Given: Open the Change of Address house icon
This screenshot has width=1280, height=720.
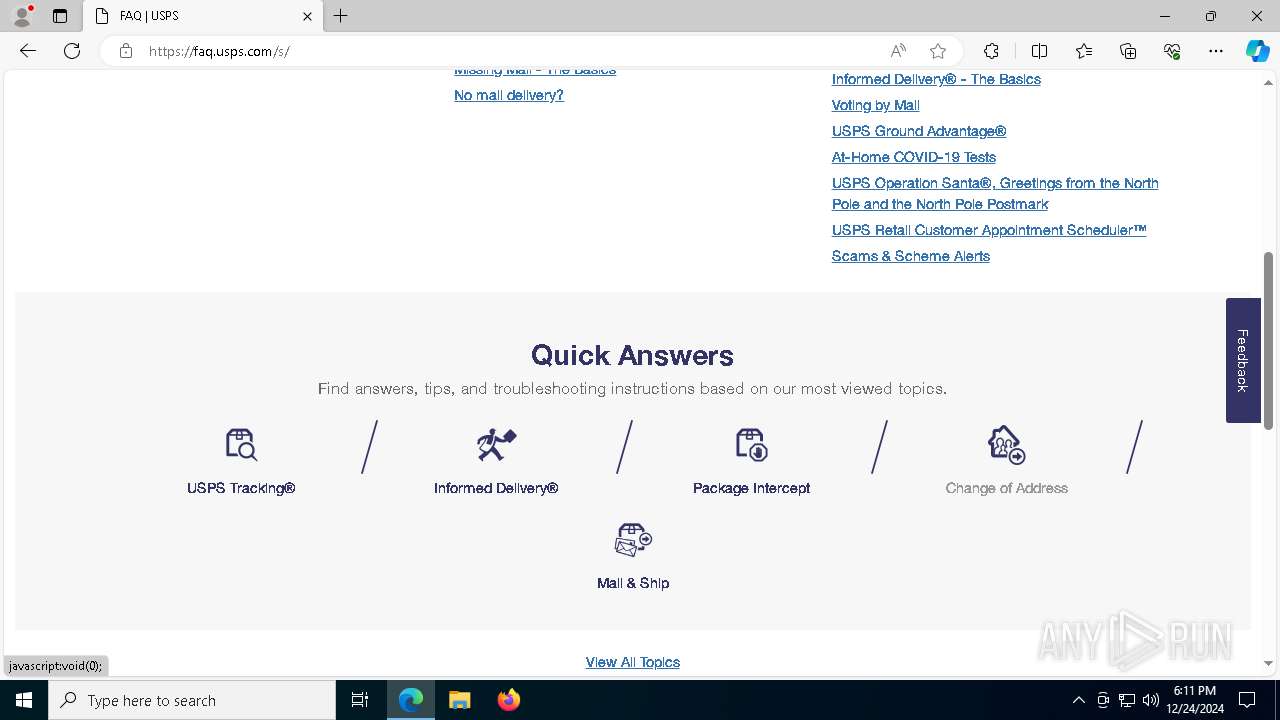Looking at the screenshot, I should coord(1006,444).
